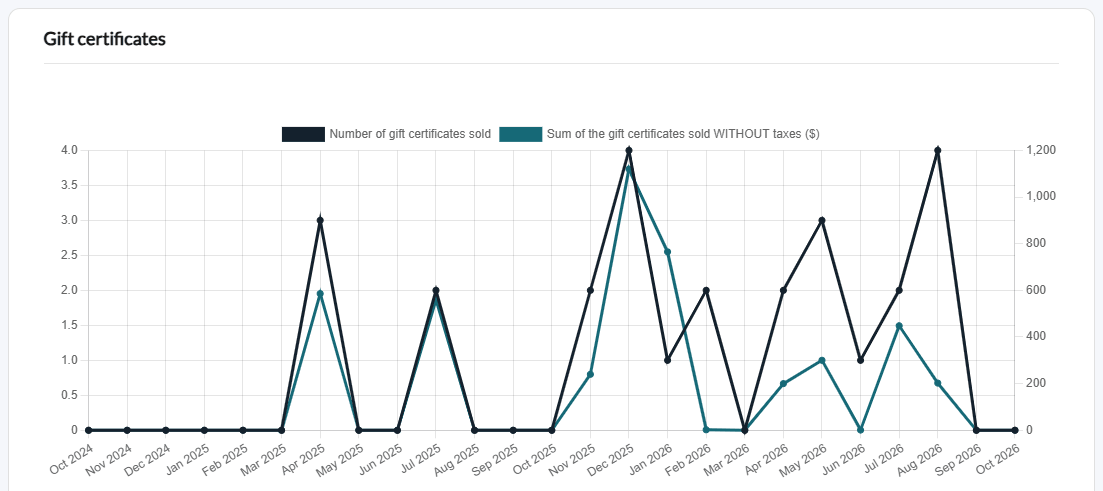Image resolution: width=1103 pixels, height=491 pixels.
Task: Select teal series zero point at Feb 2026
Action: point(706,429)
